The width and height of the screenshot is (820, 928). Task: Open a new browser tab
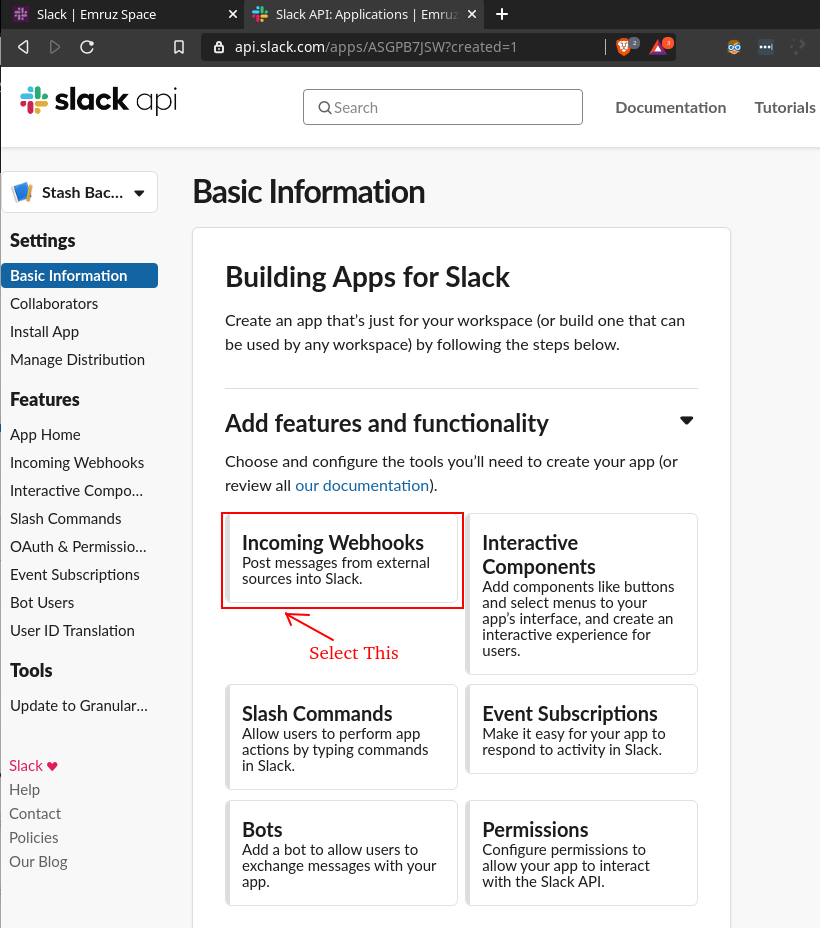(502, 14)
